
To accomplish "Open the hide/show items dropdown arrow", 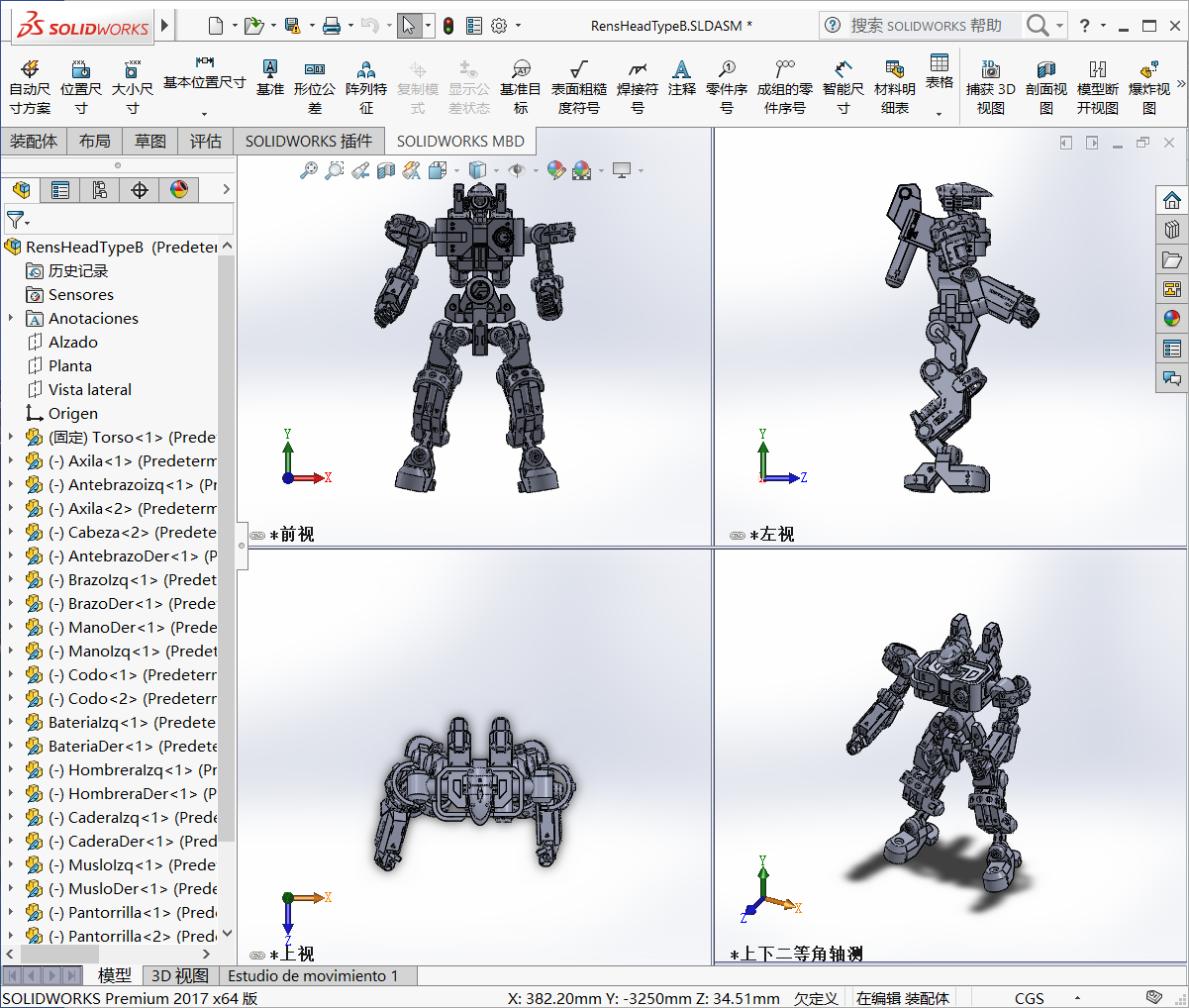I will pyautogui.click(x=536, y=170).
